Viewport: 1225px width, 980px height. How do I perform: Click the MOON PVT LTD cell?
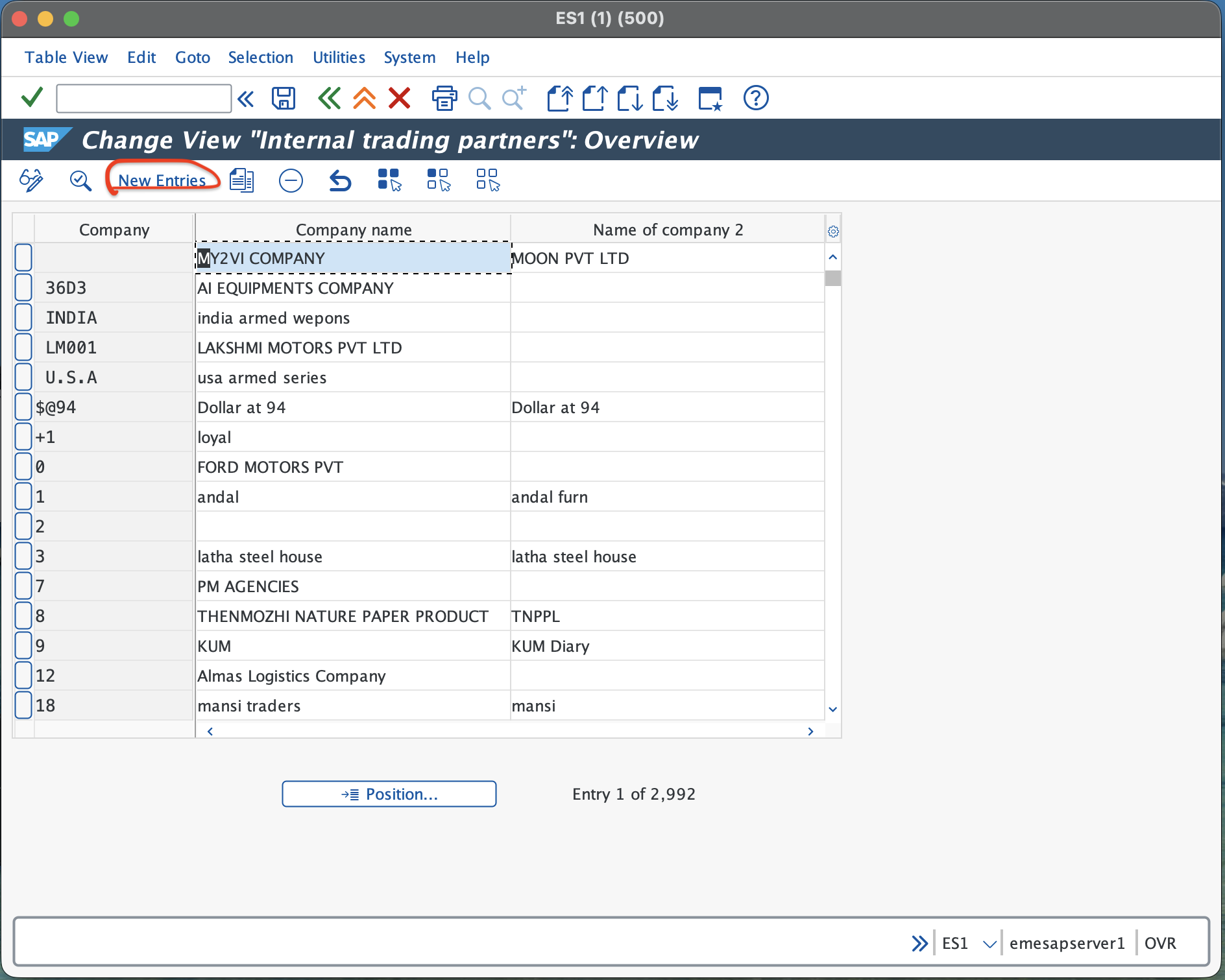coord(668,258)
